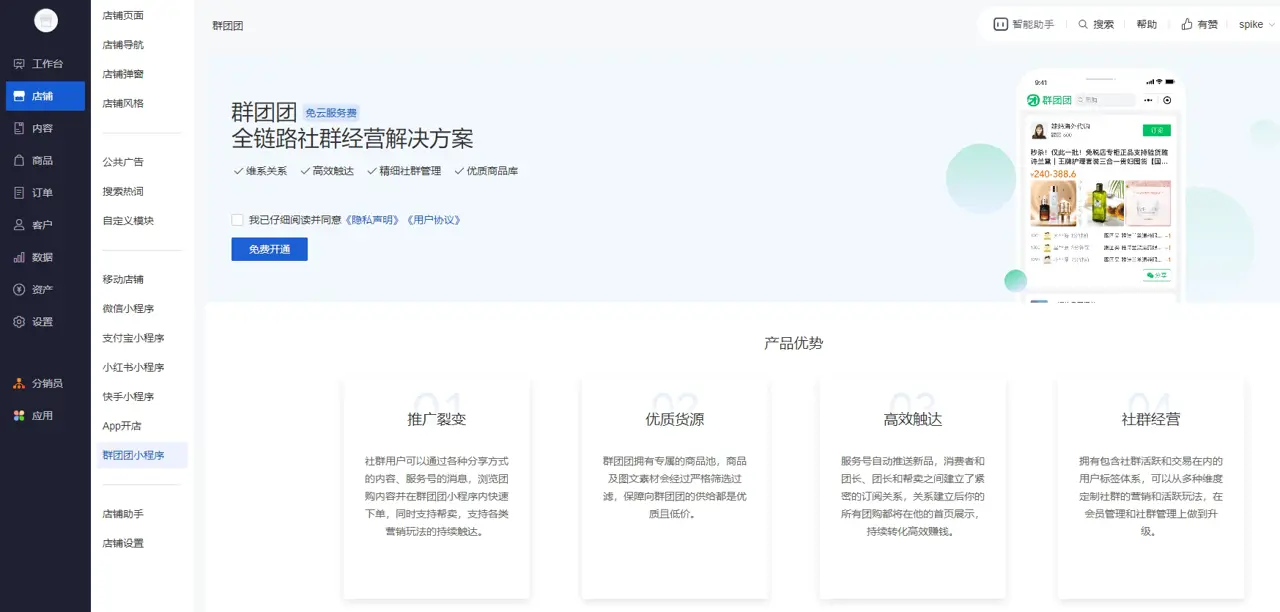This screenshot has width=1280, height=612.
Task: Click the phone preview product thumbnail
Action: (x=1053, y=203)
